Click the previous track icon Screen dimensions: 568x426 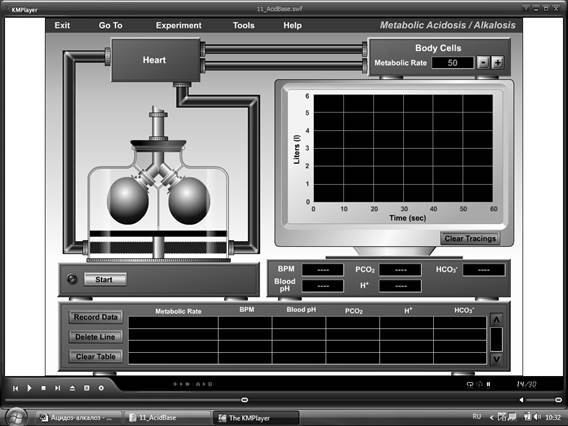[x=15, y=388]
